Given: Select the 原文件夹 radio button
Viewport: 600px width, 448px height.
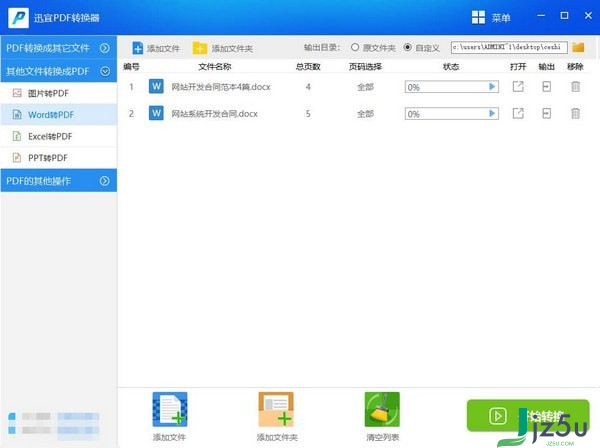Looking at the screenshot, I should coord(355,47).
